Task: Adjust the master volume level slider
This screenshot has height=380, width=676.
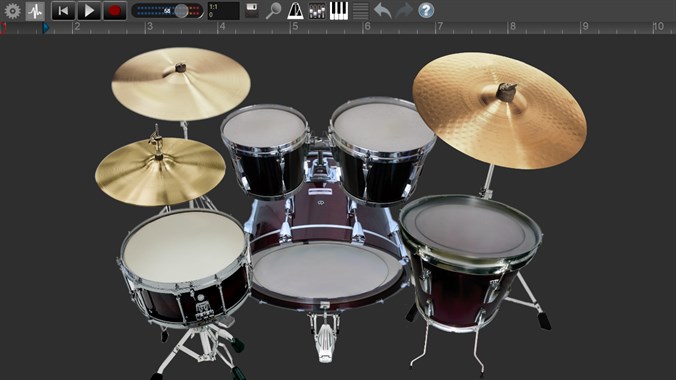Action: (167, 11)
